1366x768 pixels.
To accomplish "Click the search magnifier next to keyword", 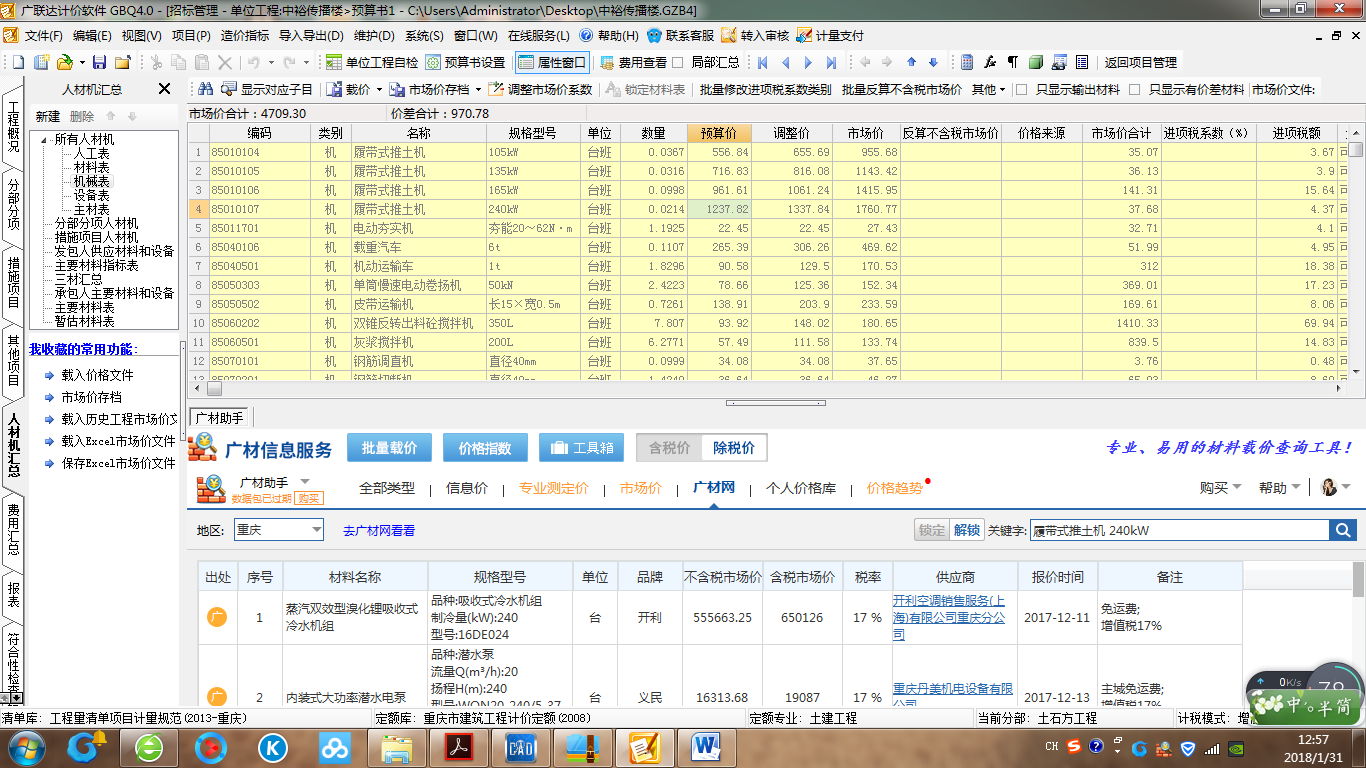I will (1342, 530).
